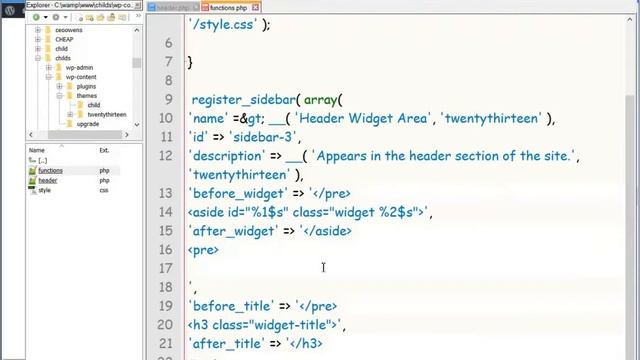The height and width of the screenshot is (360, 640).
Task: Click the folder tree horizontal scrollbar thumb
Action: pos(84,135)
